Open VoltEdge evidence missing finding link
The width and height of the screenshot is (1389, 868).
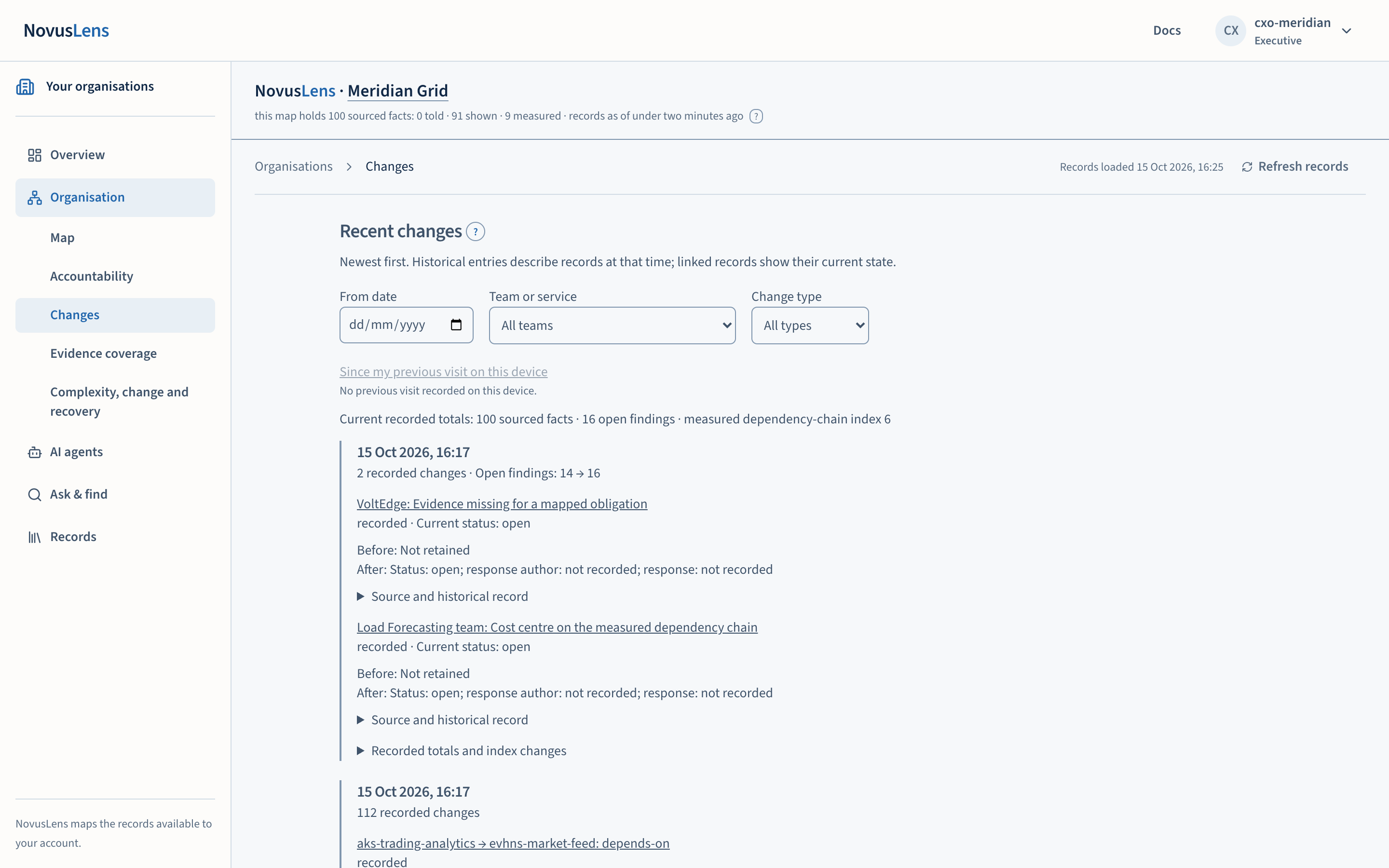point(502,504)
